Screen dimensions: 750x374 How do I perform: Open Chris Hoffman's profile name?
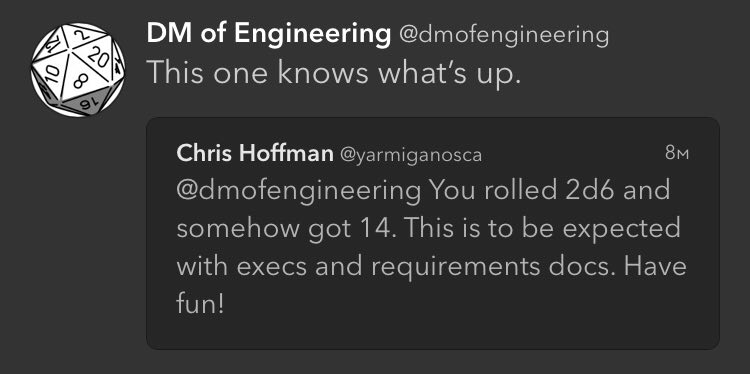tap(255, 154)
